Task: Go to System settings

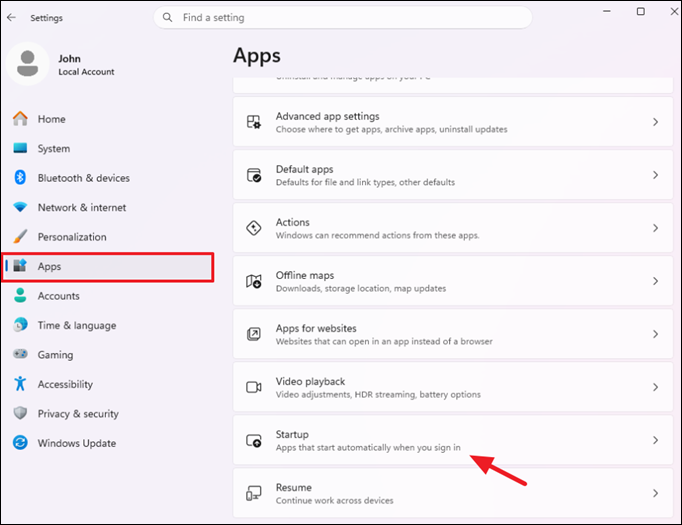Action: (108, 148)
